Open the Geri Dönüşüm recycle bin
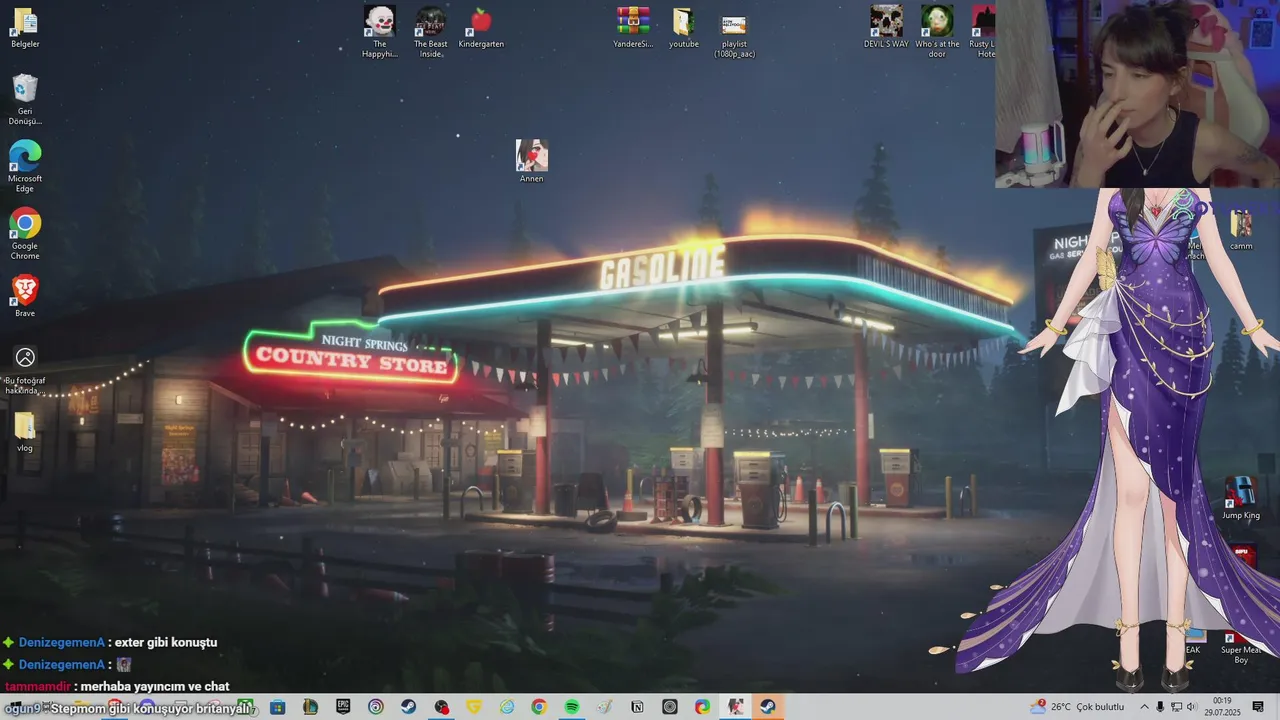 (25, 100)
